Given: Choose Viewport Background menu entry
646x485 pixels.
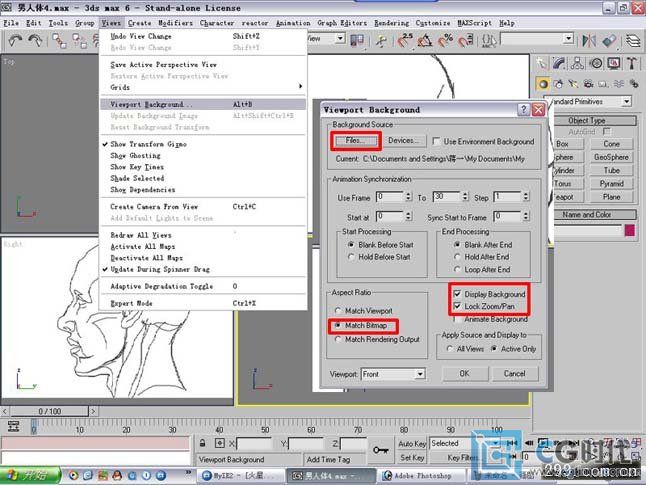Looking at the screenshot, I should click(203, 104).
